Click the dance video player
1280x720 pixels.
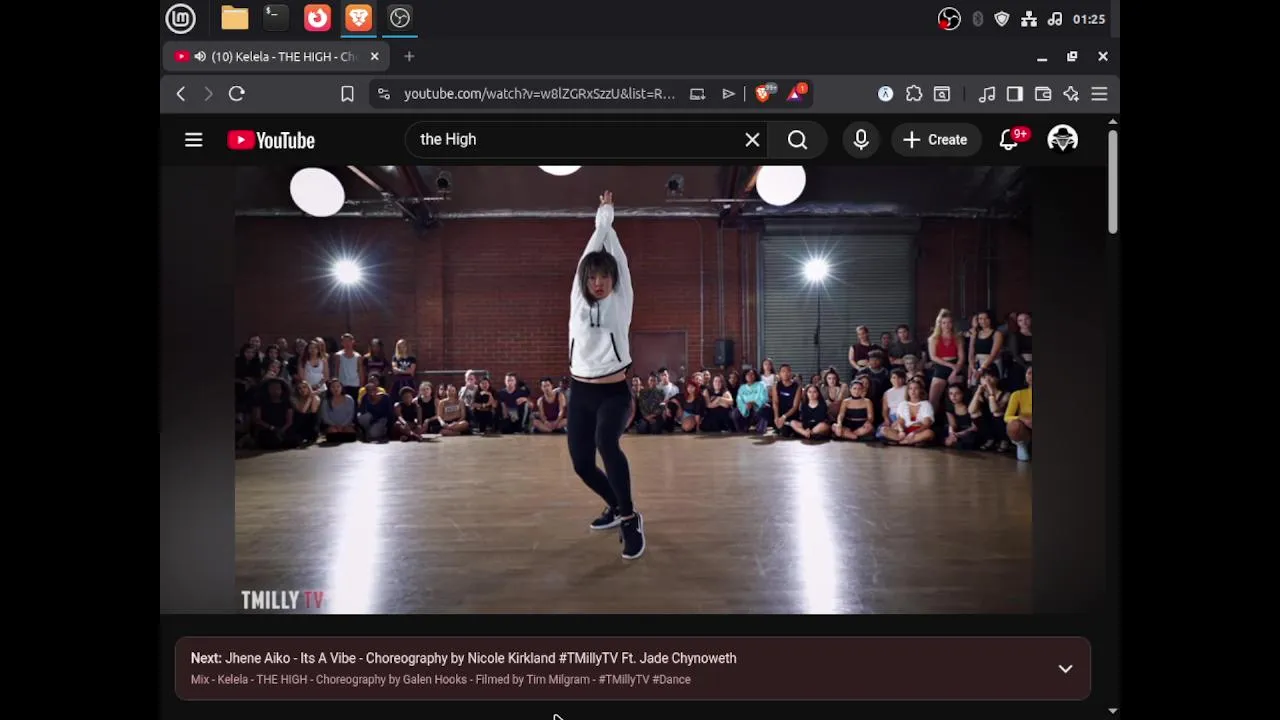tap(633, 389)
